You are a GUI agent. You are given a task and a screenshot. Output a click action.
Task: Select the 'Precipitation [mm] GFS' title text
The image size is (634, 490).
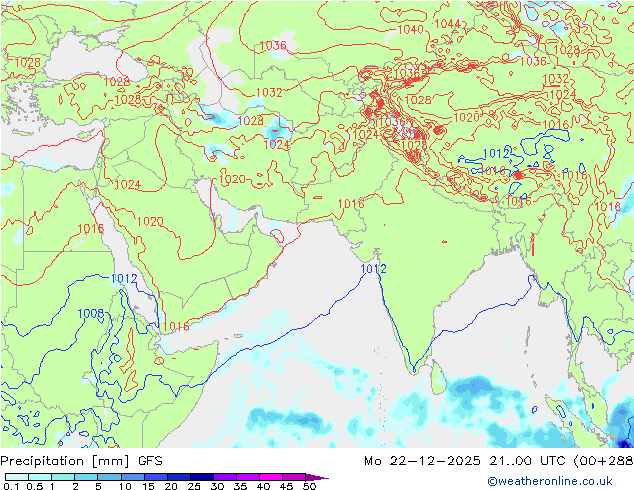click(x=81, y=461)
